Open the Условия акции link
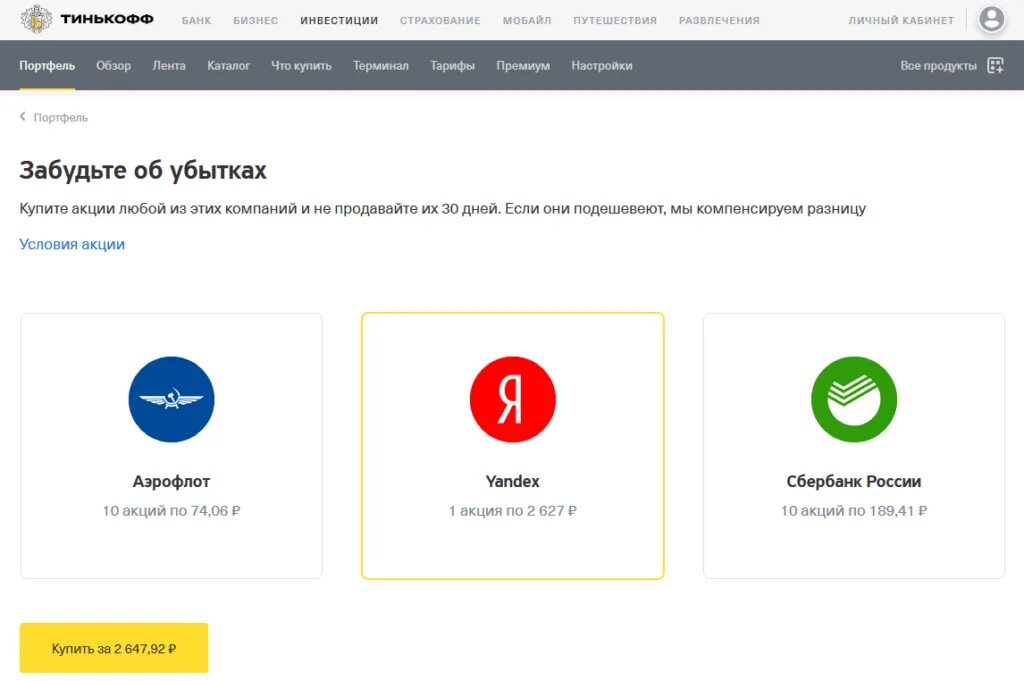The height and width of the screenshot is (681, 1024). click(72, 244)
